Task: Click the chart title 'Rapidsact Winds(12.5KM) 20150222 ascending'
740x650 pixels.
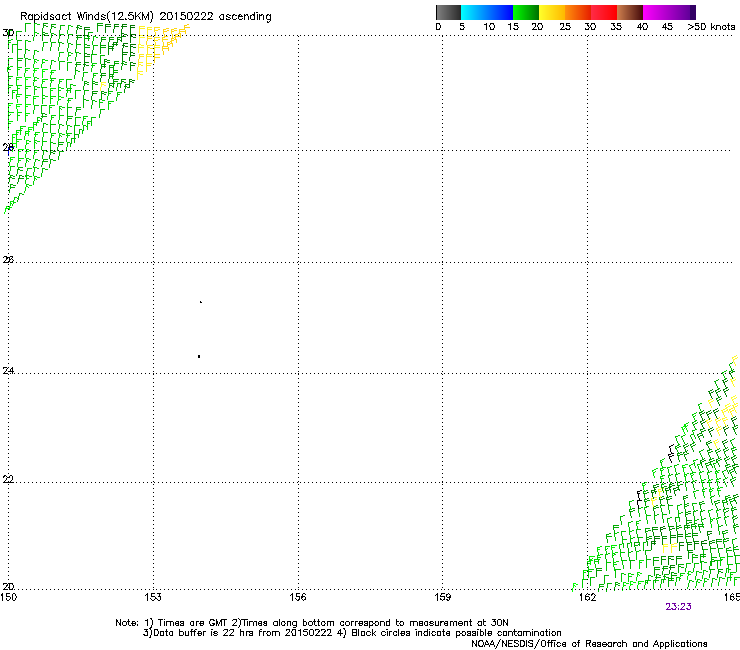Action: point(146,17)
